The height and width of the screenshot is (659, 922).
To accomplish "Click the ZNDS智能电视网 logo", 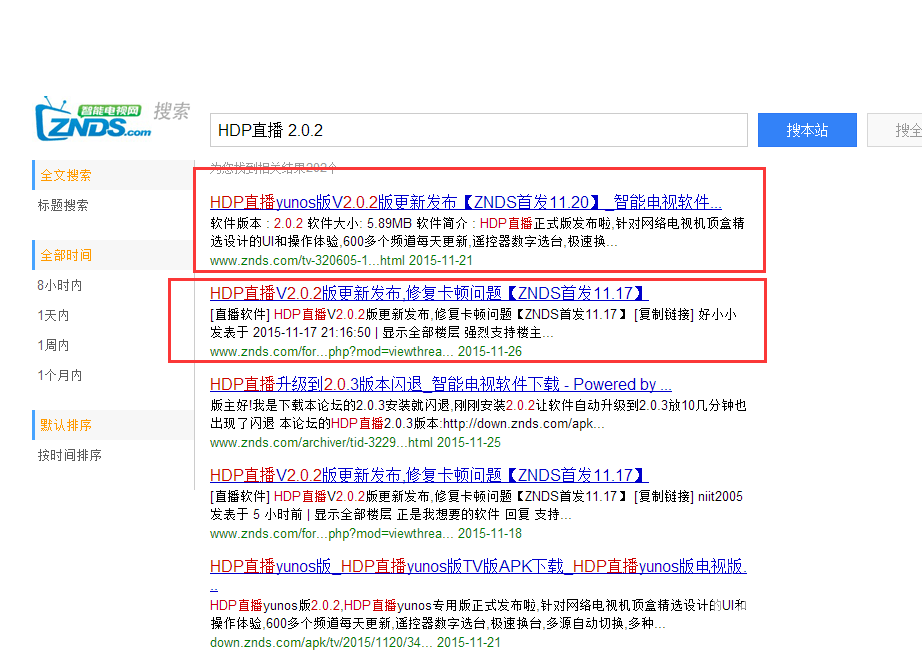I will coord(94,119).
